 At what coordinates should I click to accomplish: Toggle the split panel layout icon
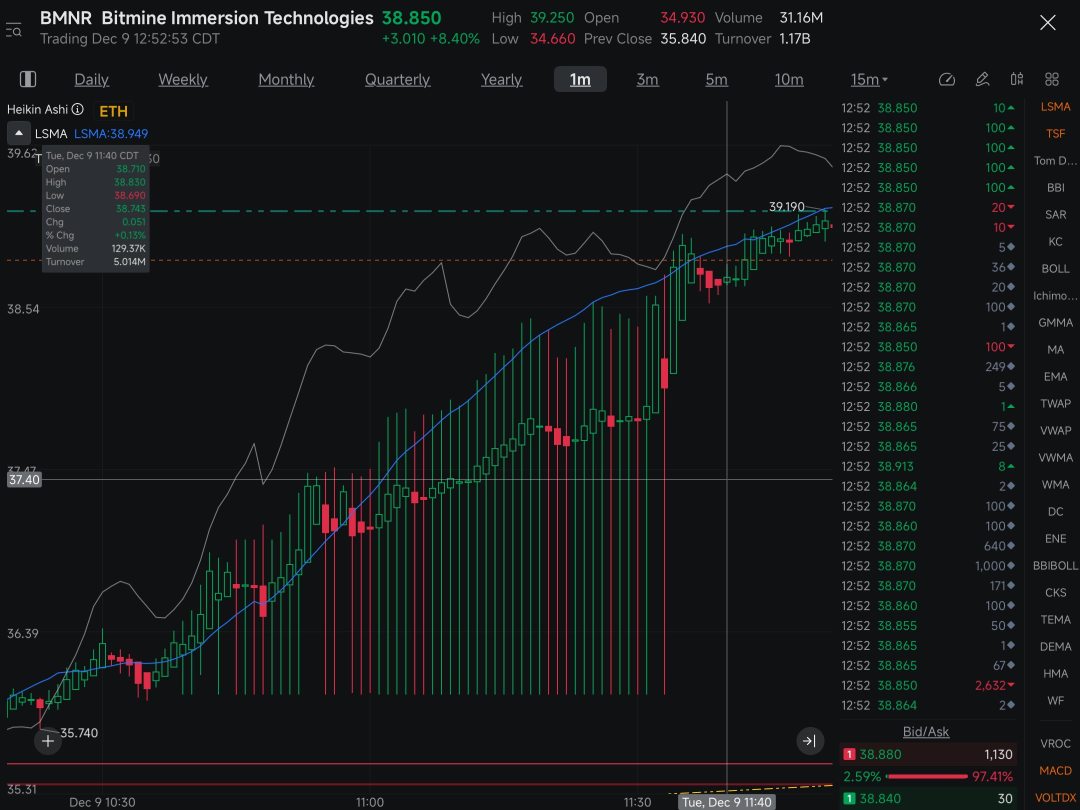pos(28,79)
